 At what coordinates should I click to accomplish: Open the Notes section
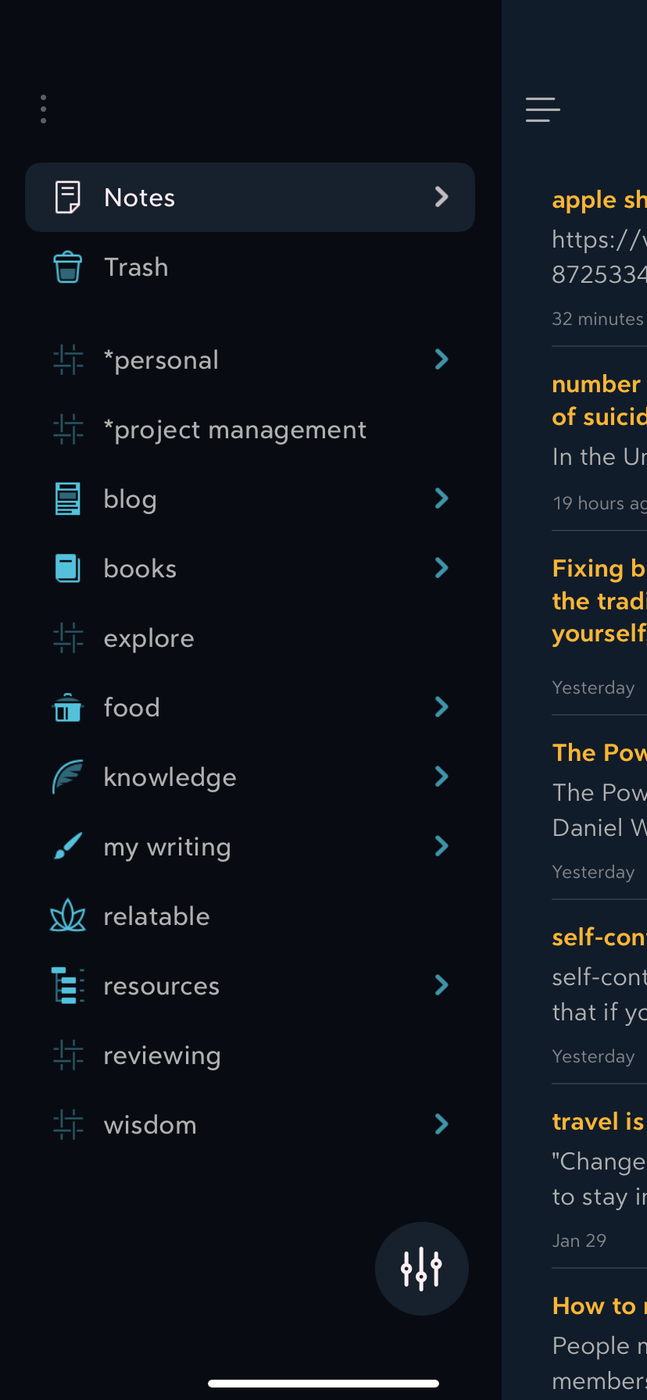(139, 197)
